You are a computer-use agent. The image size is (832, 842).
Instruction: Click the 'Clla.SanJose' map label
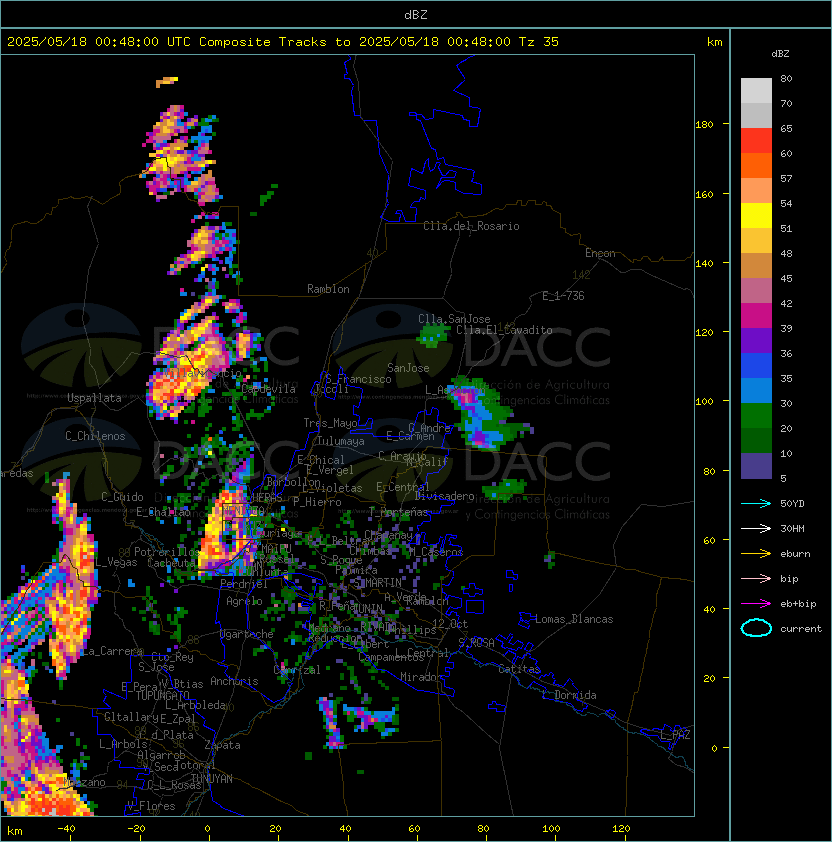pos(454,319)
